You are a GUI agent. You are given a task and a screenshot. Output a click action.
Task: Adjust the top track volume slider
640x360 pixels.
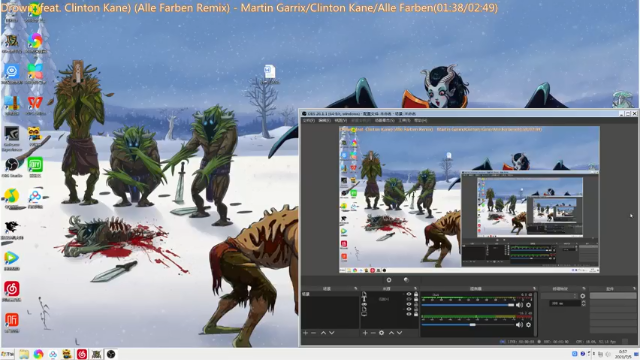pyautogui.click(x=468, y=305)
